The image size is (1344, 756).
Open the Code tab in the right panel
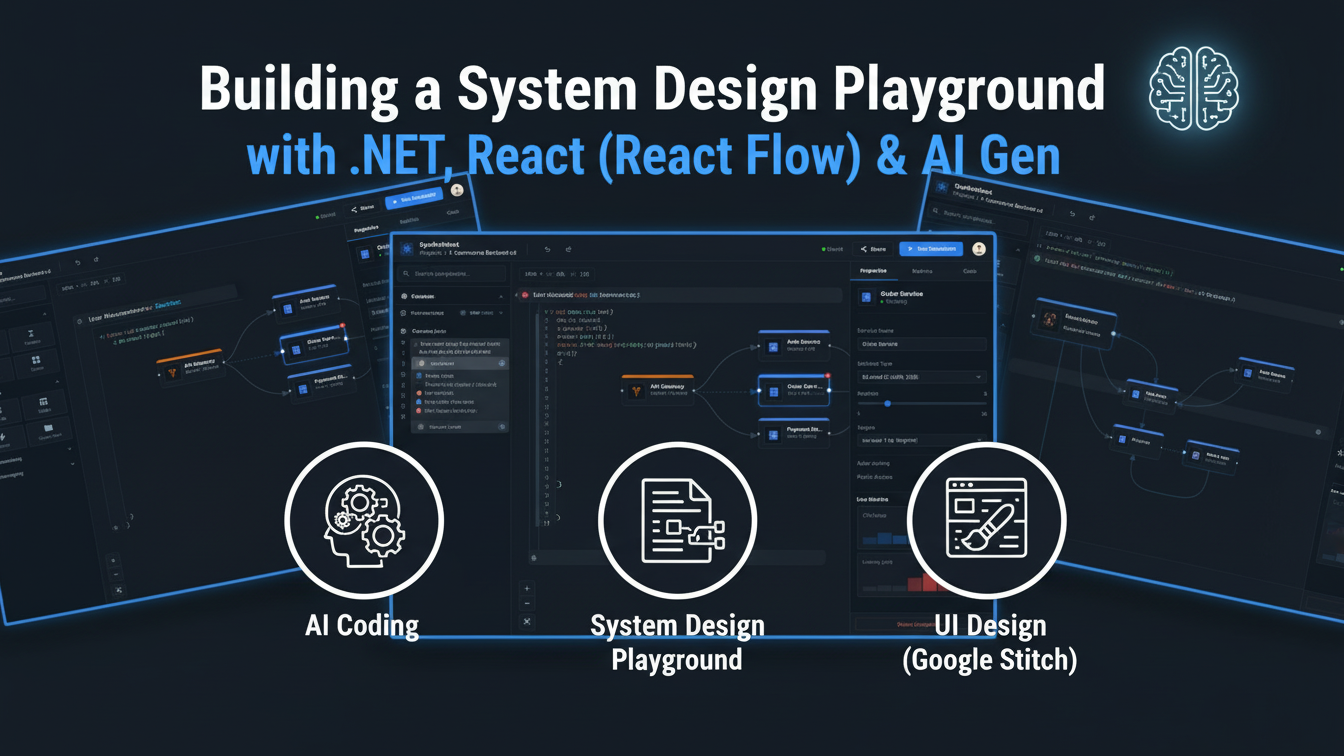click(x=969, y=270)
